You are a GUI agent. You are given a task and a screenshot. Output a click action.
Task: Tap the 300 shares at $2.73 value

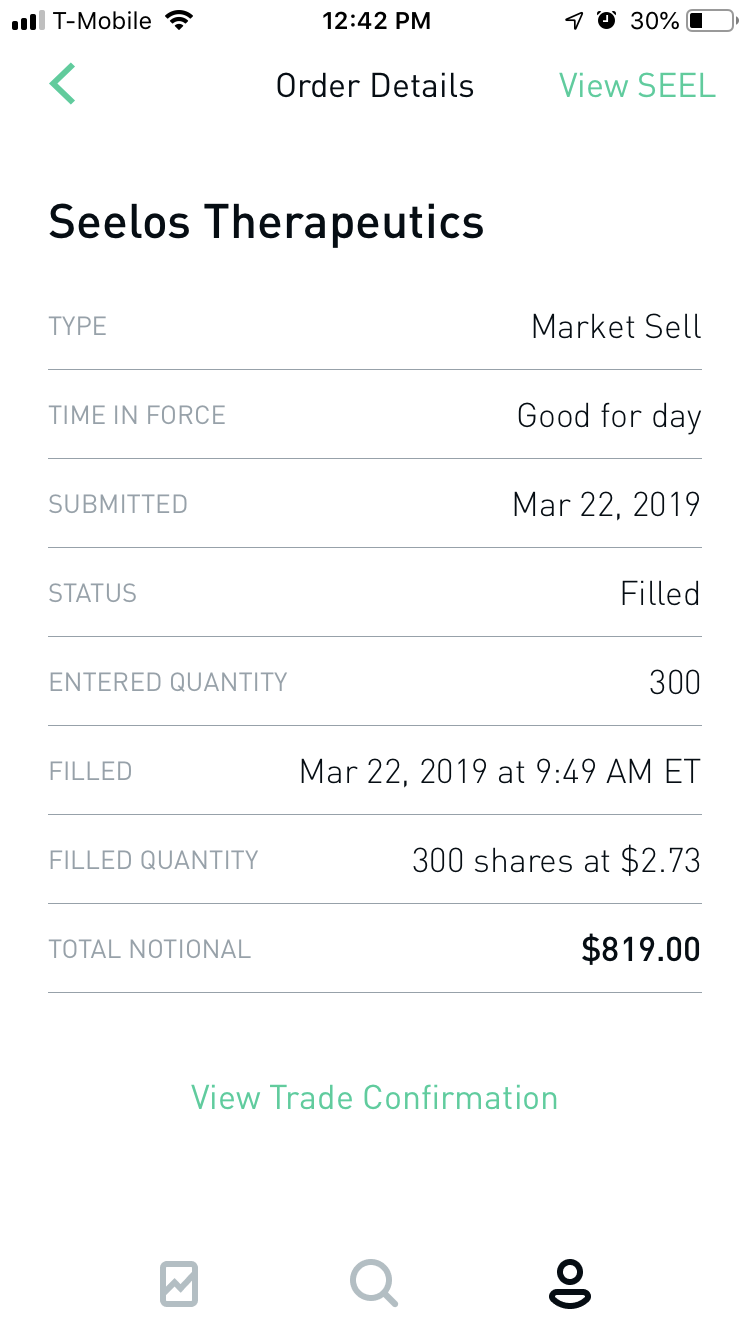[x=556, y=860]
